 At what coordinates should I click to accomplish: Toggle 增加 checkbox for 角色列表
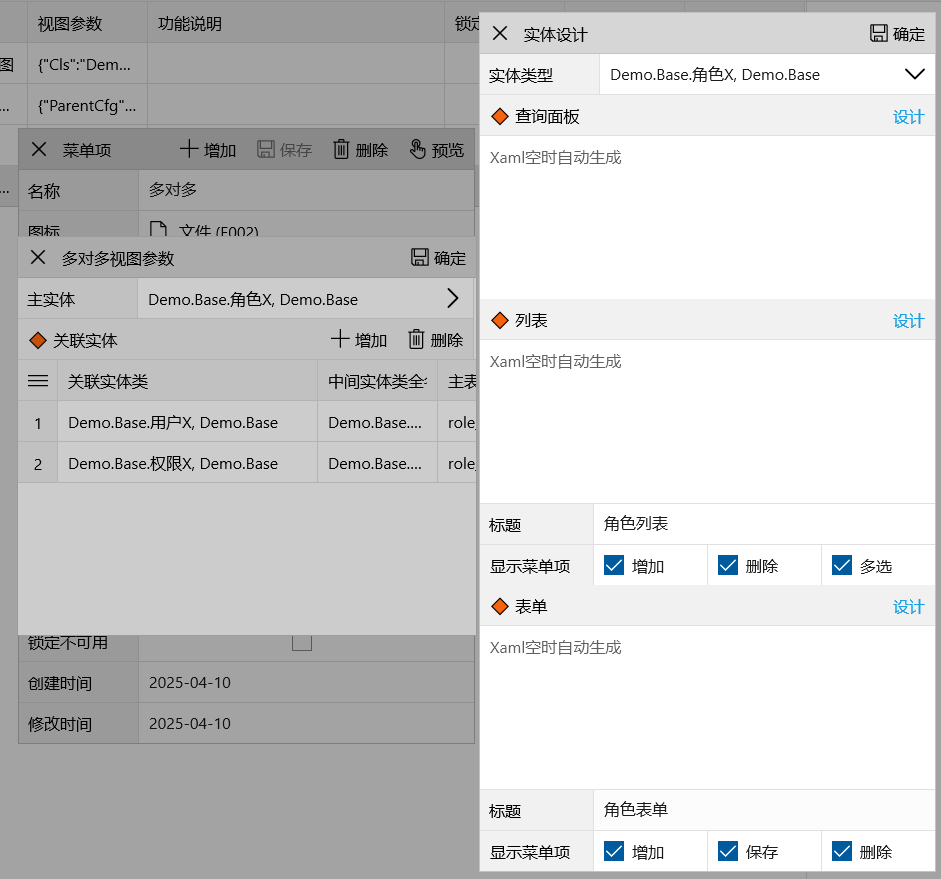[x=614, y=565]
